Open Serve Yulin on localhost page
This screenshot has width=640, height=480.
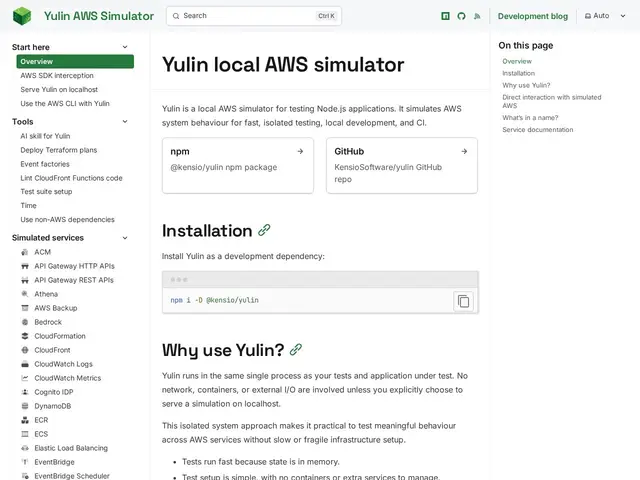pyautogui.click(x=59, y=89)
